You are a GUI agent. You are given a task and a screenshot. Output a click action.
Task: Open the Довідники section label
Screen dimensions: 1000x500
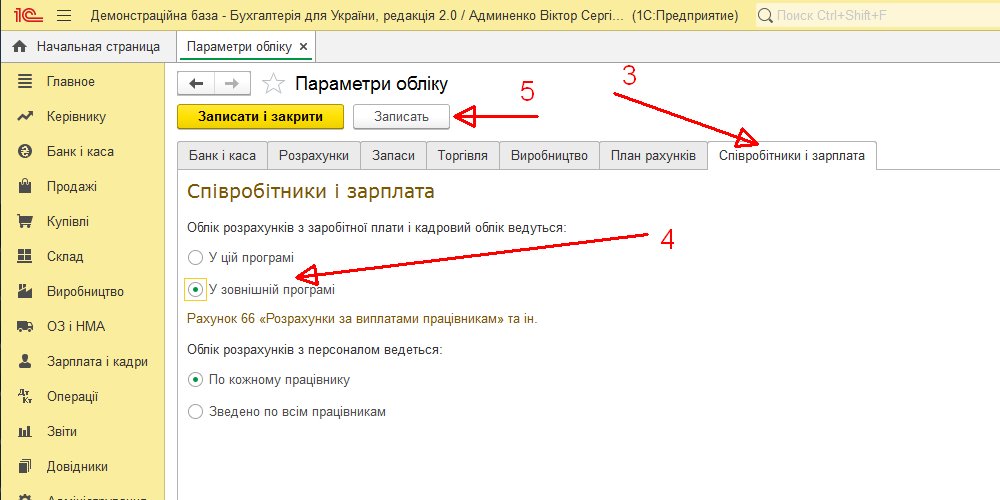77,467
